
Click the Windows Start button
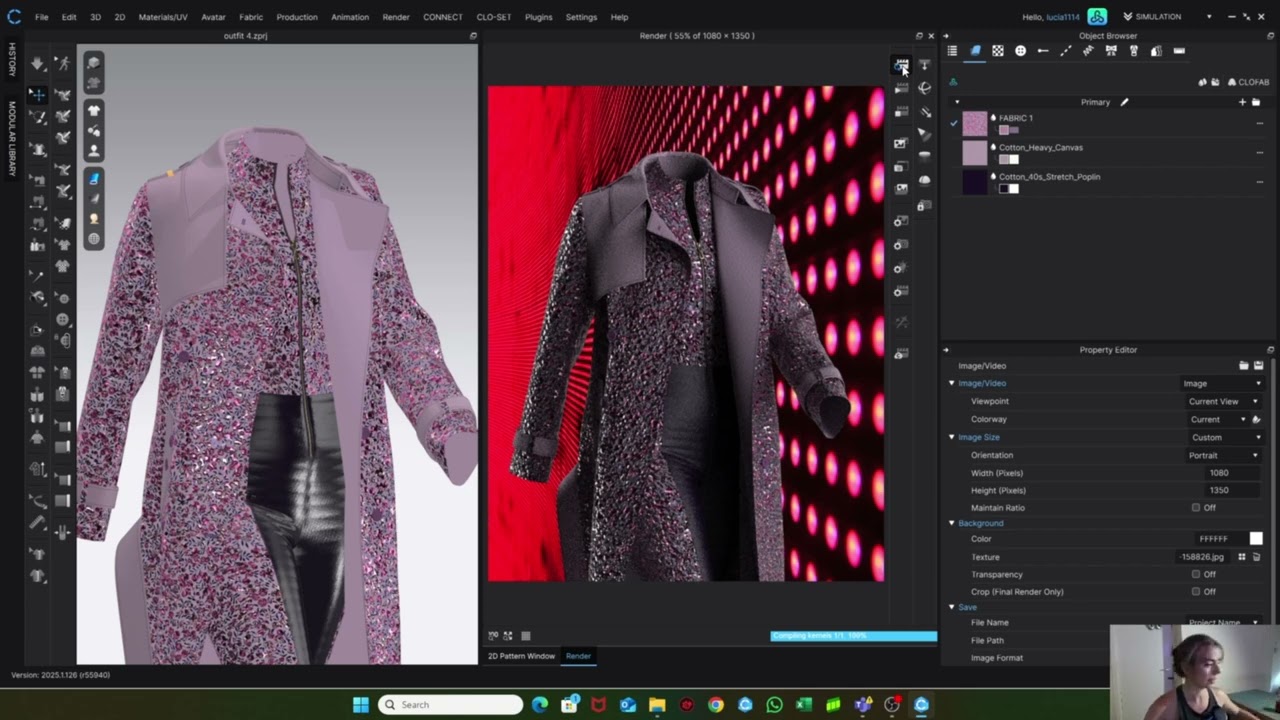[x=360, y=705]
